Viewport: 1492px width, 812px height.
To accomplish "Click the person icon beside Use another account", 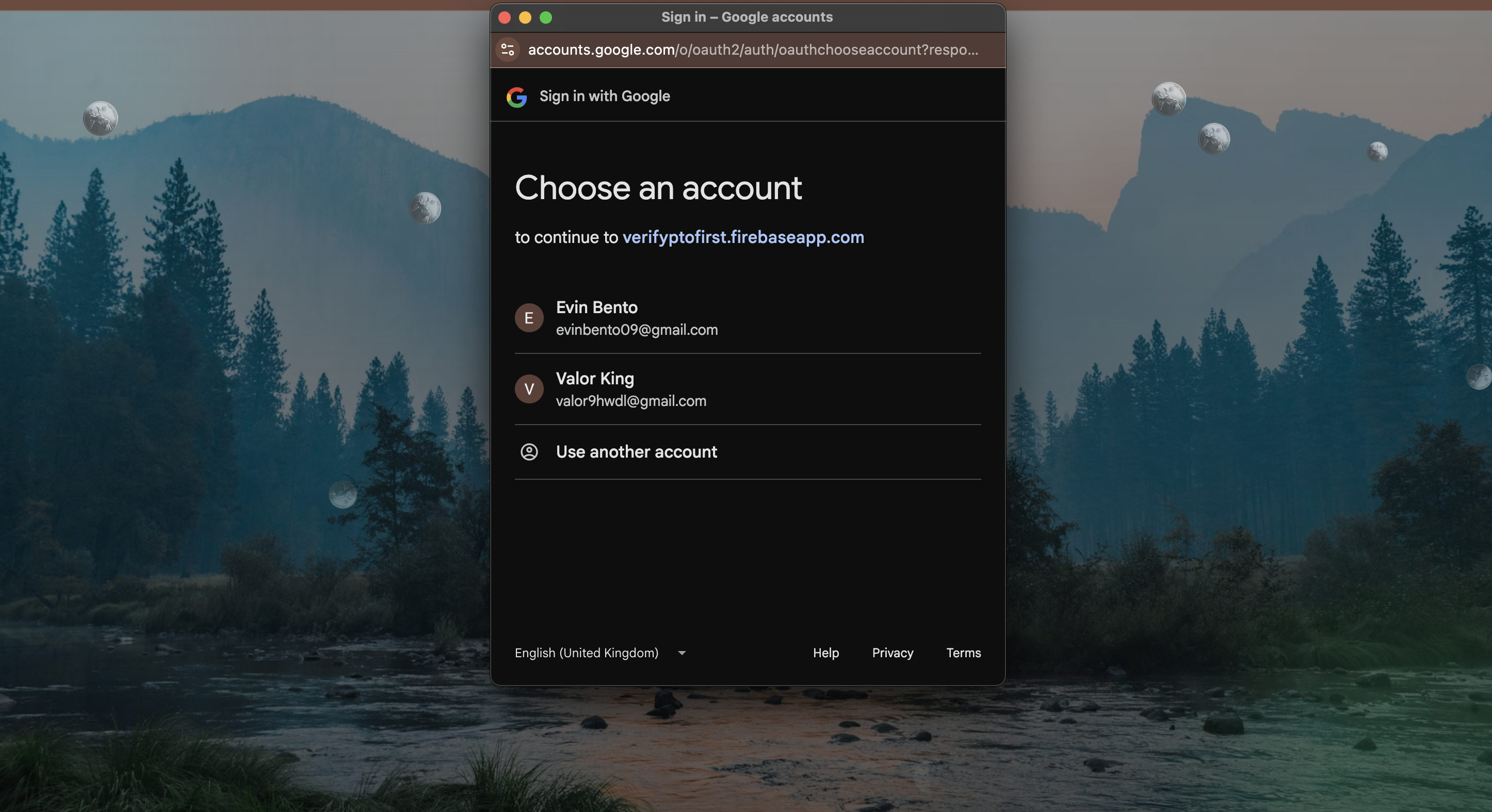I will pos(529,452).
